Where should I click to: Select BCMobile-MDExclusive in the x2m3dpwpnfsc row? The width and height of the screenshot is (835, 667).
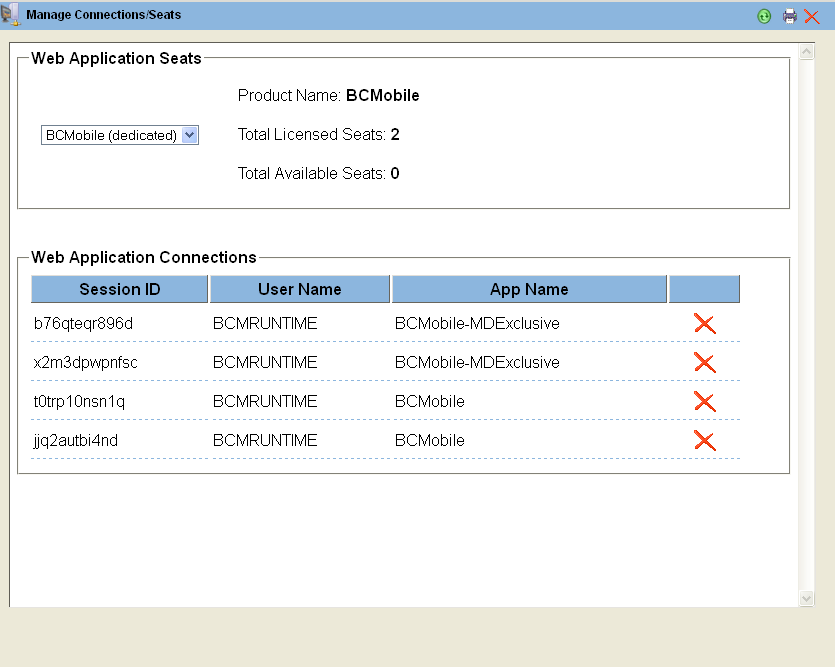coord(477,362)
